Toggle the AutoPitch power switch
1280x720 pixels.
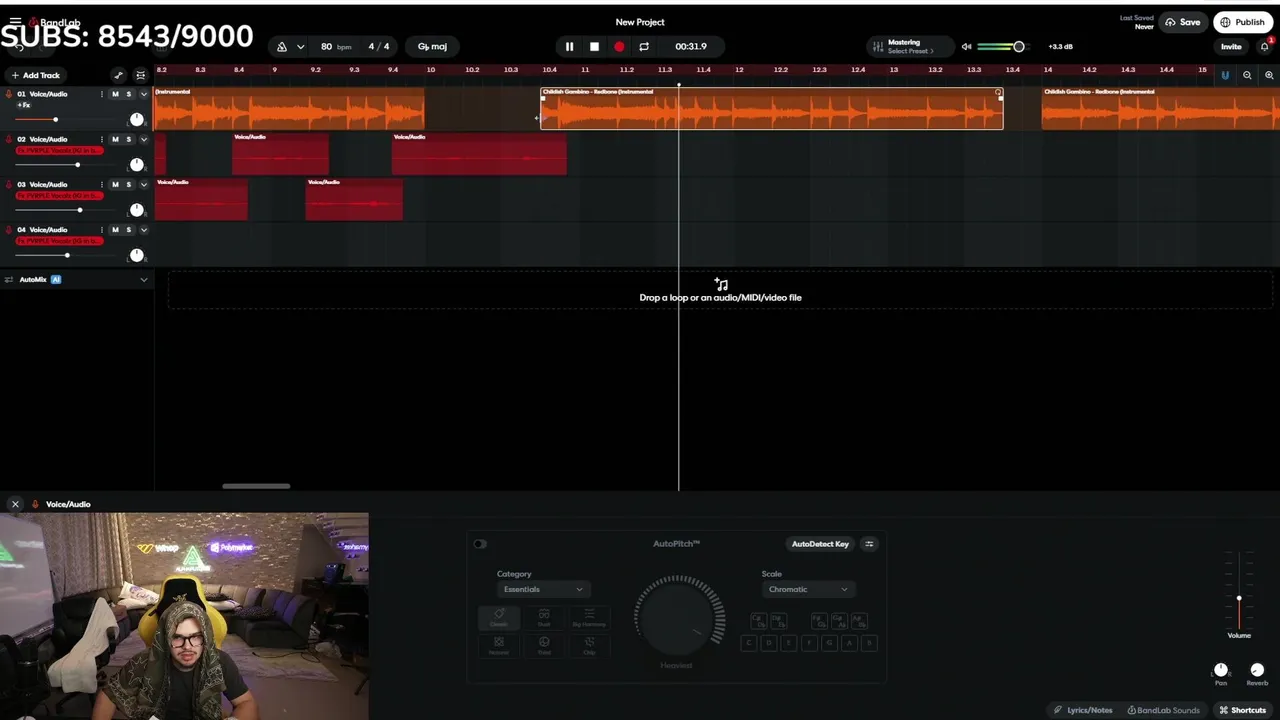pyautogui.click(x=480, y=544)
